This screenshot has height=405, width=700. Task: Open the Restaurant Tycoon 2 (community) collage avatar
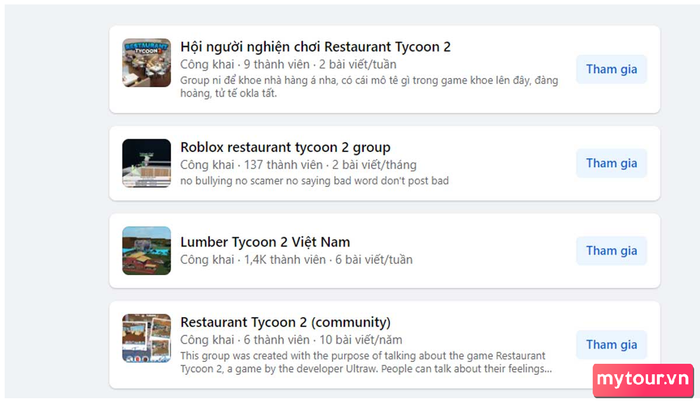click(146, 338)
